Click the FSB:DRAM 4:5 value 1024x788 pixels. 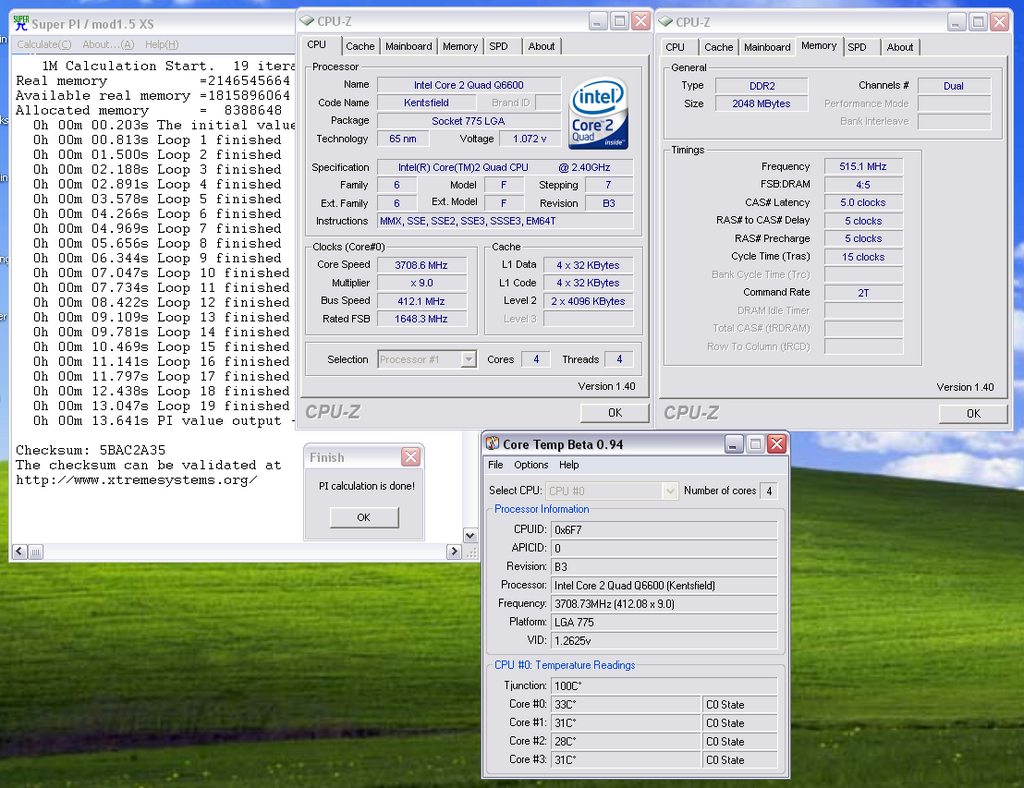point(863,185)
